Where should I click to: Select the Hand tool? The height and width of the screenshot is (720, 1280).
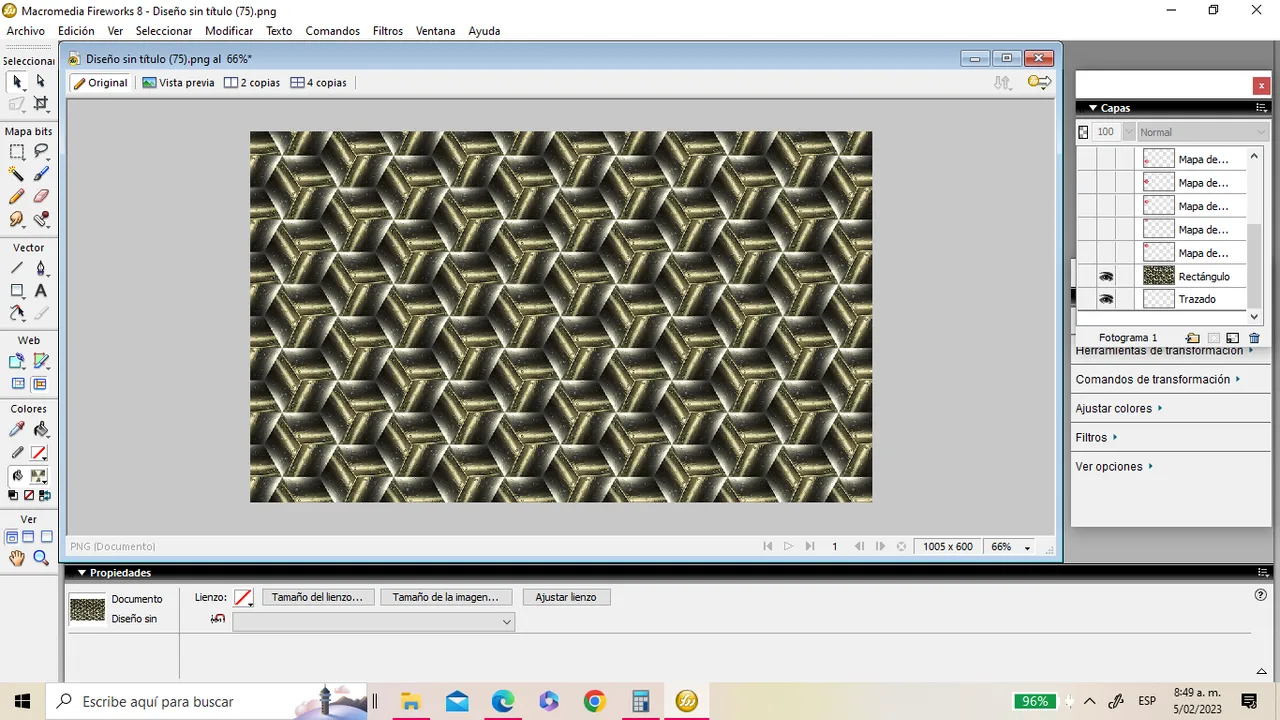click(17, 559)
